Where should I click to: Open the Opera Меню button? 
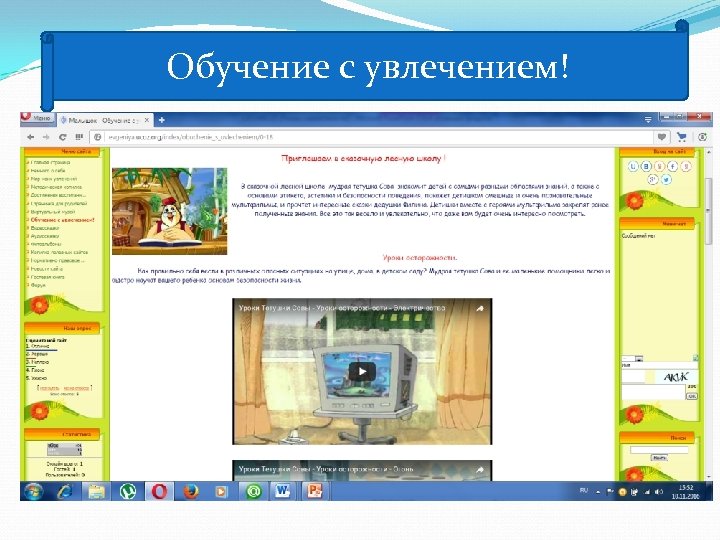point(38,118)
